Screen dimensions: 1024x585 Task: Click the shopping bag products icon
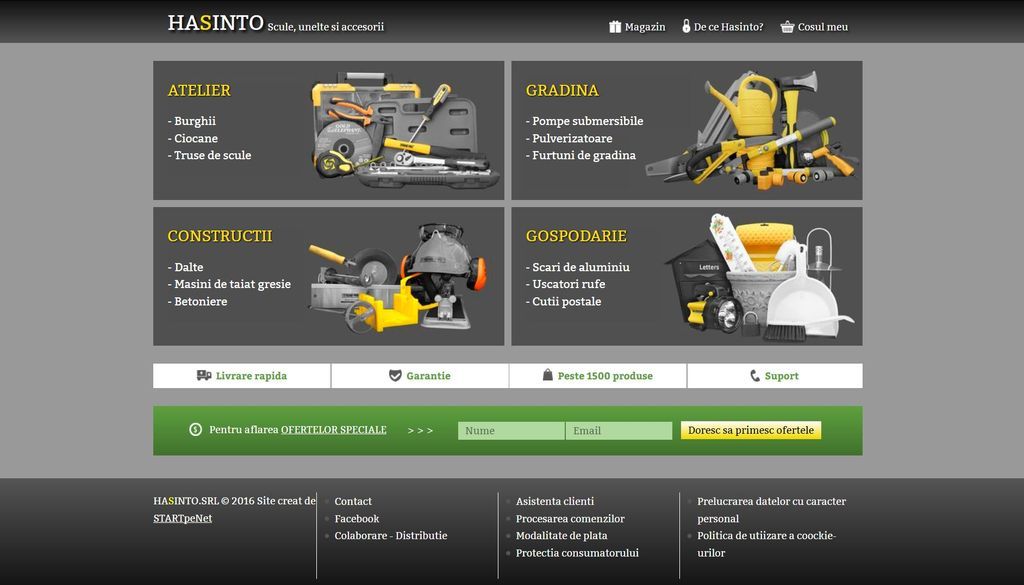(x=547, y=376)
